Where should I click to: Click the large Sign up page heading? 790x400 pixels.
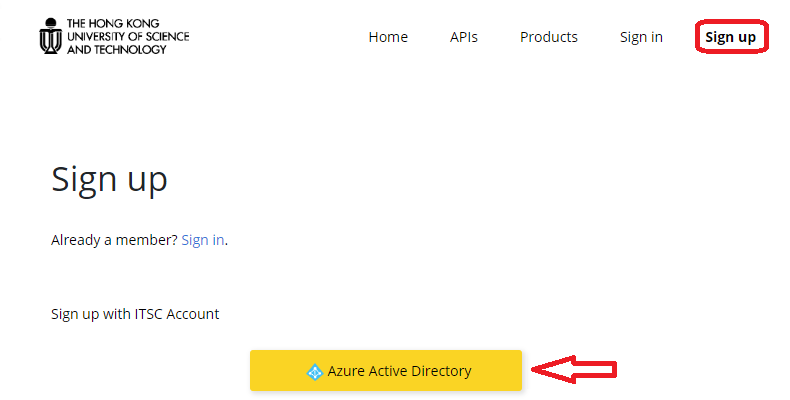coord(109,180)
